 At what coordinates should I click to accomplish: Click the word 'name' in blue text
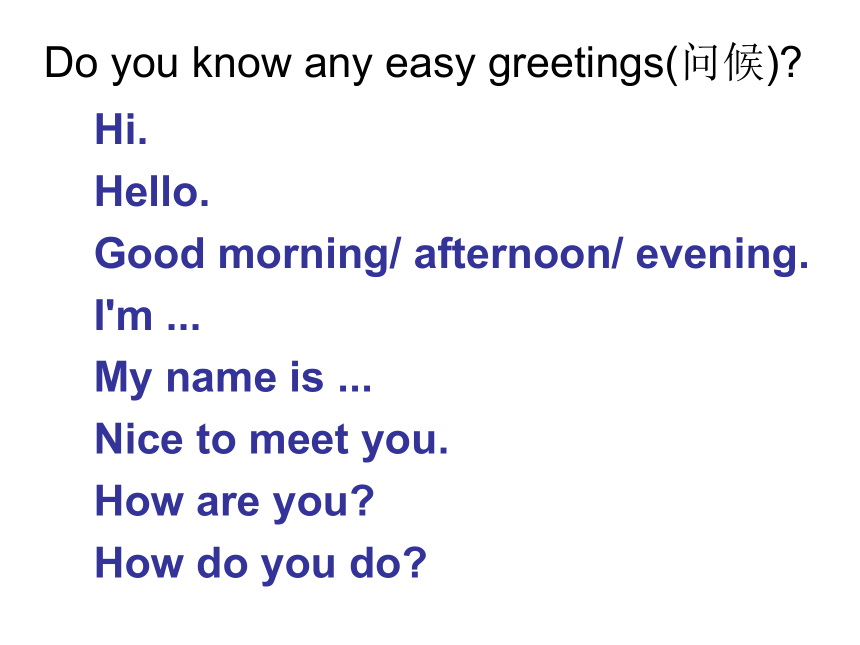coord(222,380)
